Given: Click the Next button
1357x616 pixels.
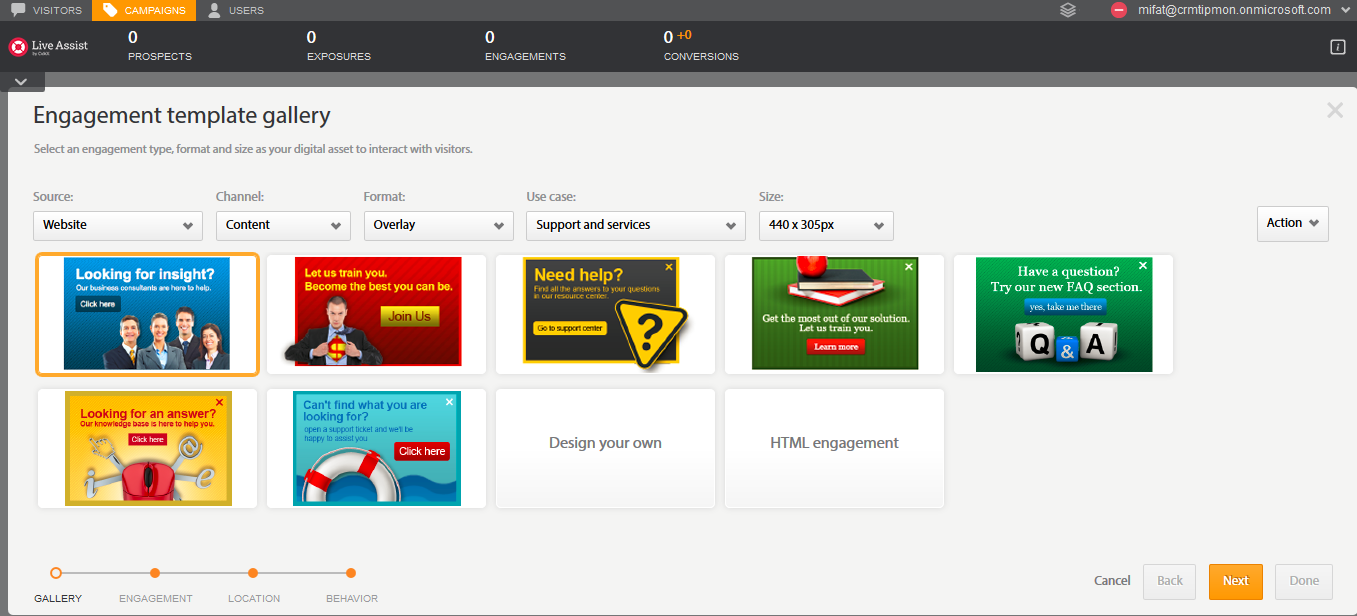Looking at the screenshot, I should tap(1235, 581).
